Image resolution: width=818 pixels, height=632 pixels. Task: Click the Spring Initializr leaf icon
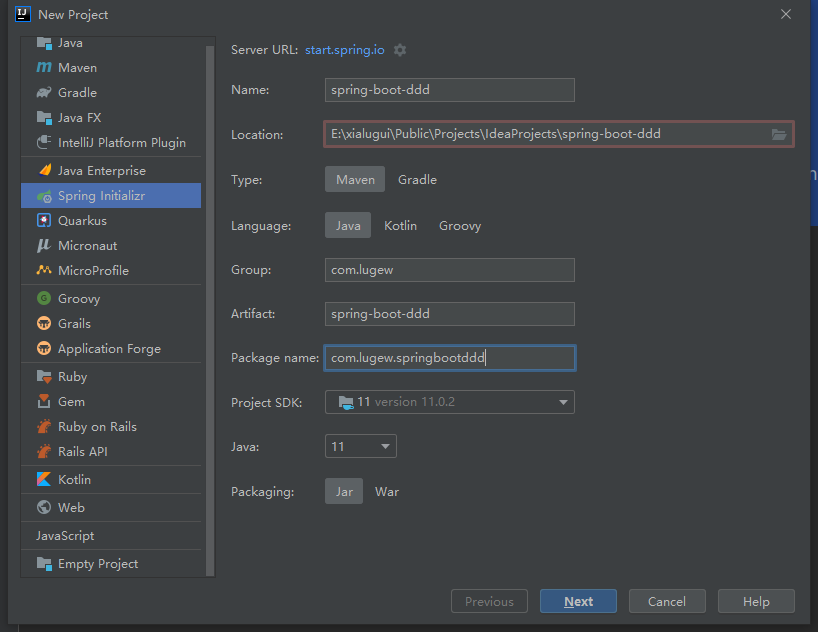44,196
